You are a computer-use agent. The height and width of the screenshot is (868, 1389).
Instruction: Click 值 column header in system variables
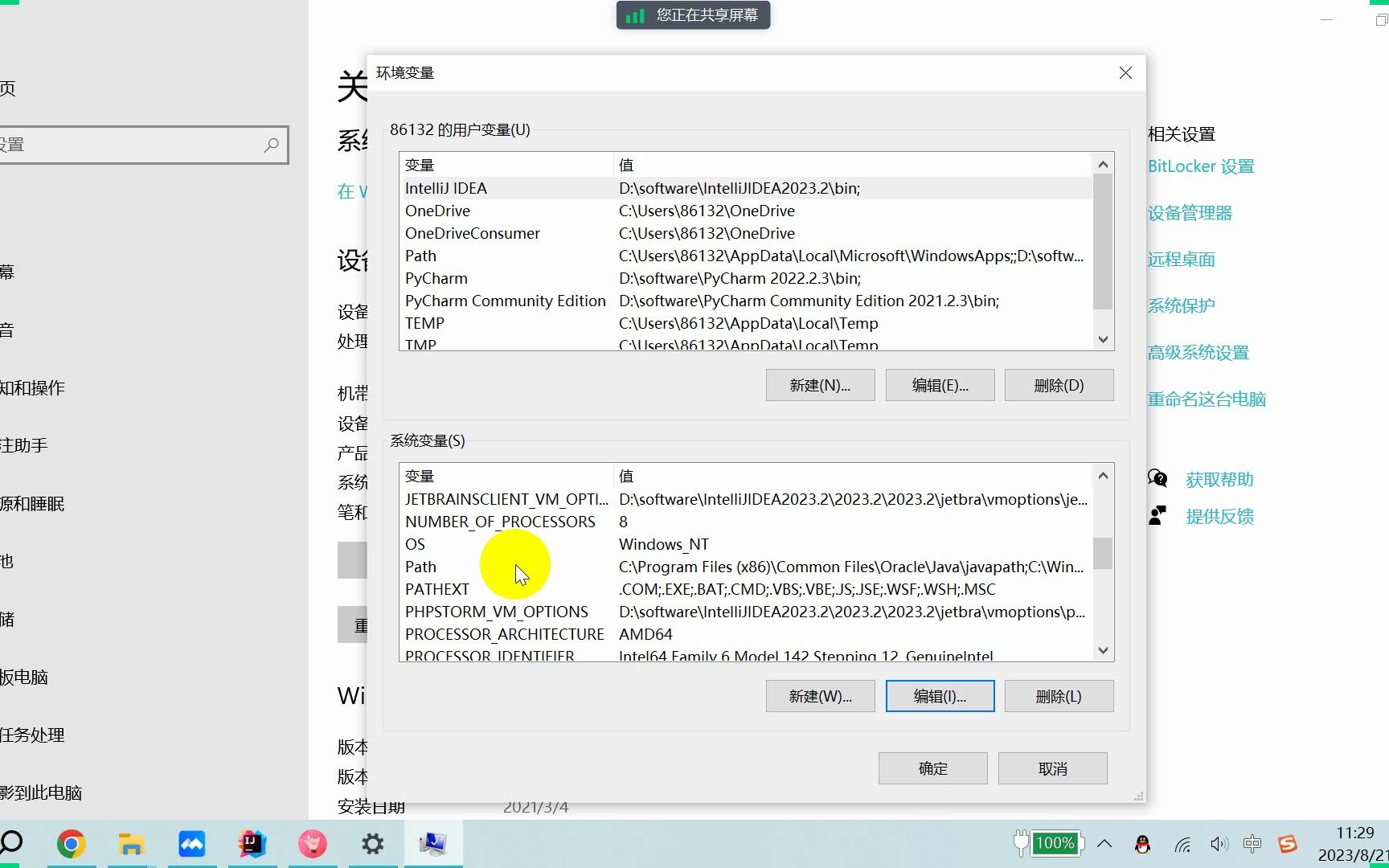point(853,476)
